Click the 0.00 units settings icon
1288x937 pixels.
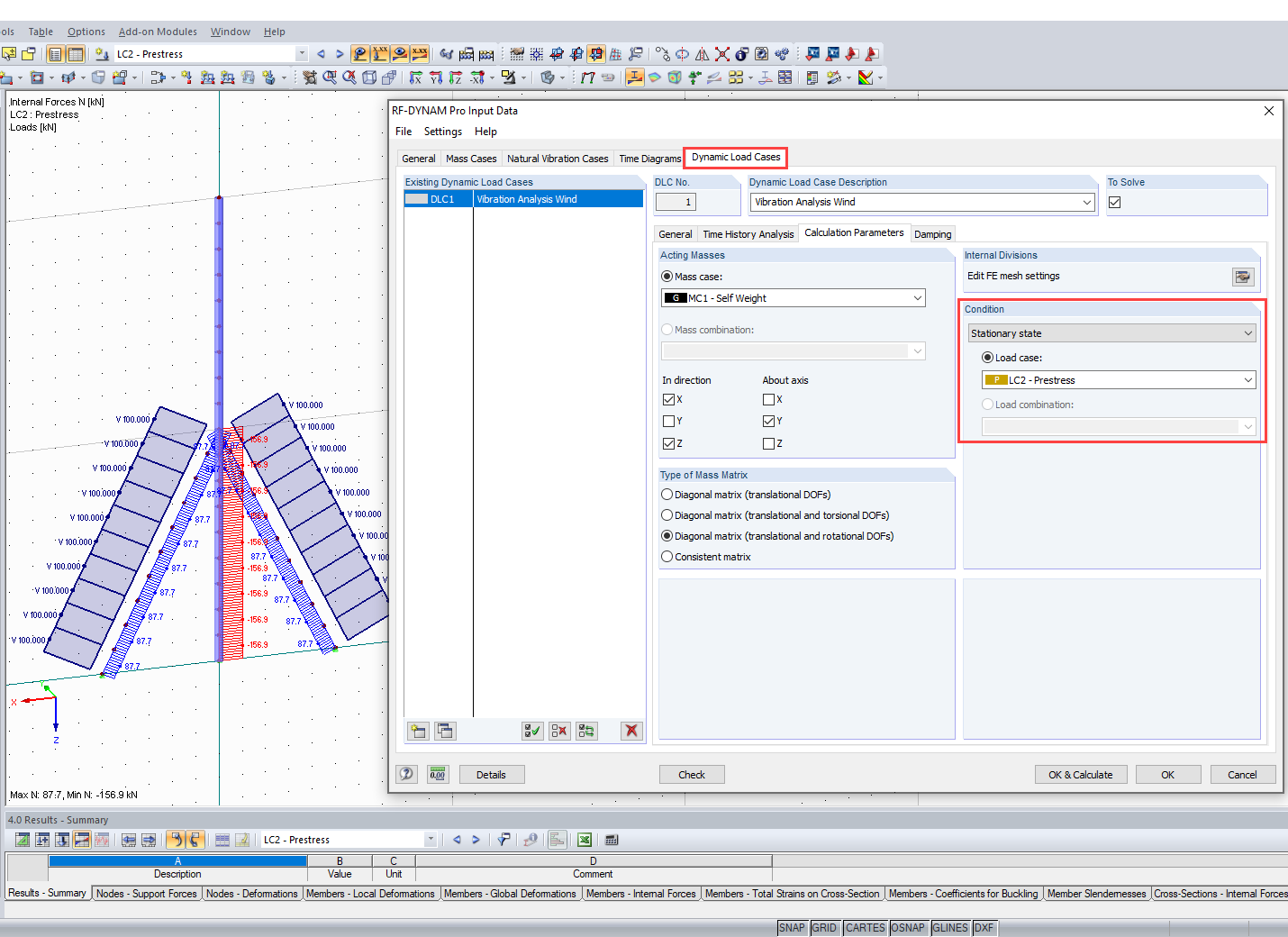[x=438, y=774]
